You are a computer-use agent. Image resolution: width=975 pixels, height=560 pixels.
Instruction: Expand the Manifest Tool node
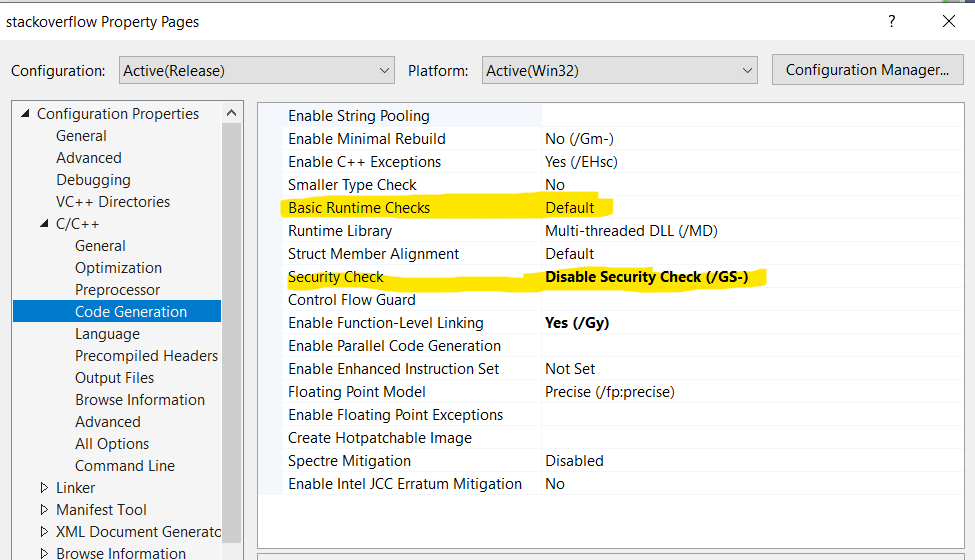coord(44,510)
